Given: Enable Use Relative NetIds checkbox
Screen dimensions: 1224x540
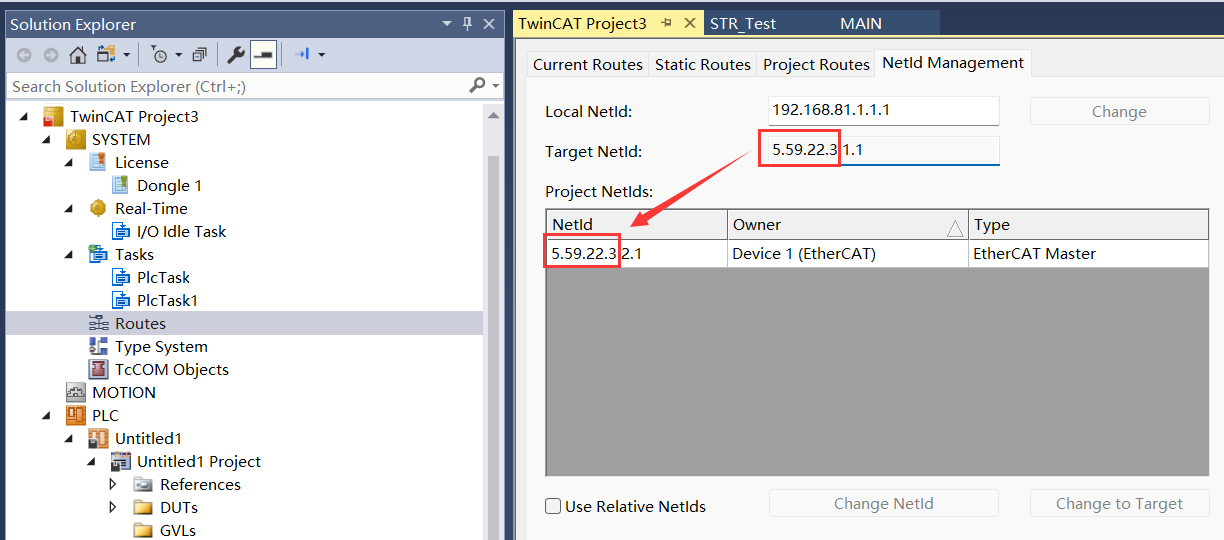Looking at the screenshot, I should click(x=553, y=506).
